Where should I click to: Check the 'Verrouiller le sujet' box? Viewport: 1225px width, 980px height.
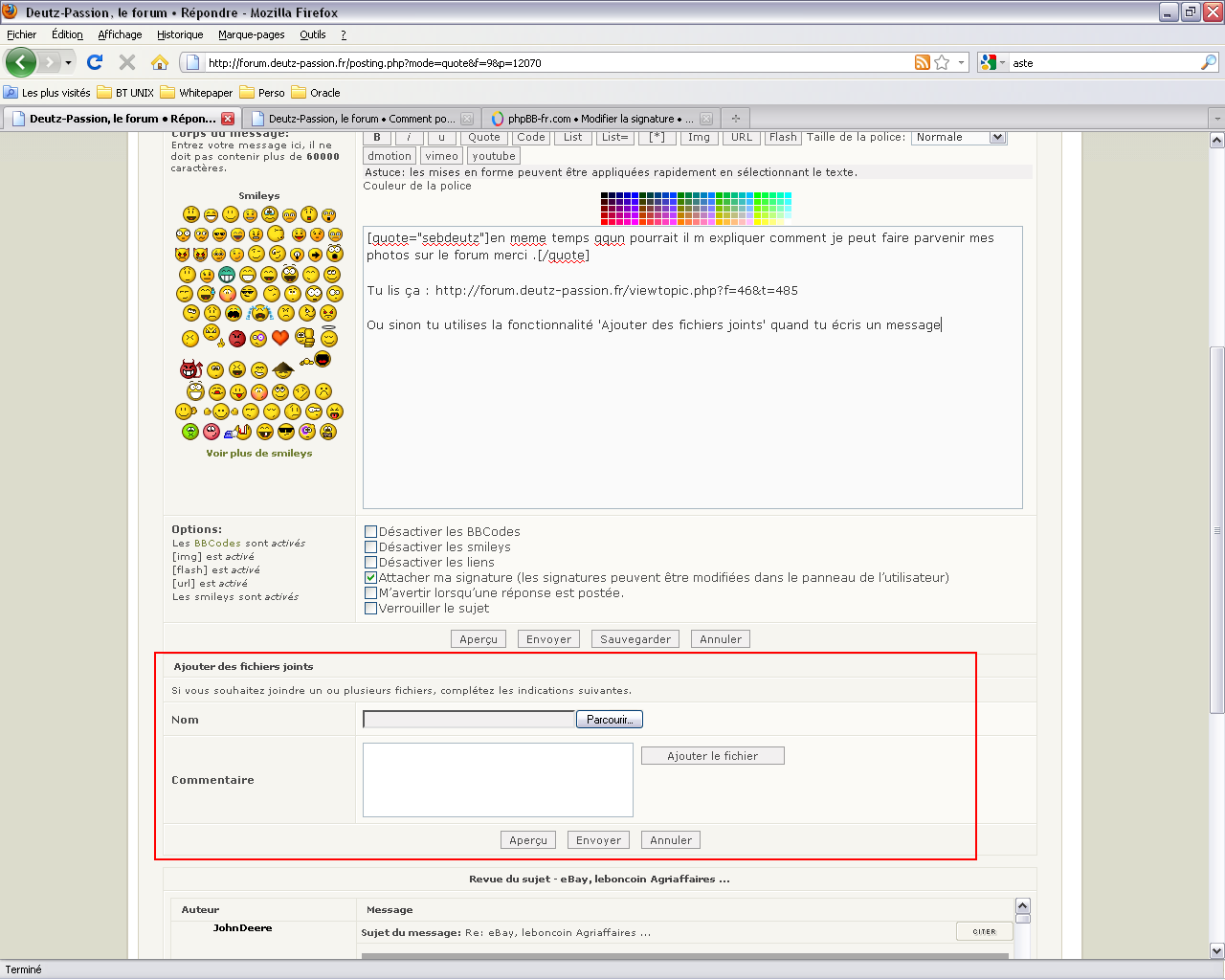point(371,609)
